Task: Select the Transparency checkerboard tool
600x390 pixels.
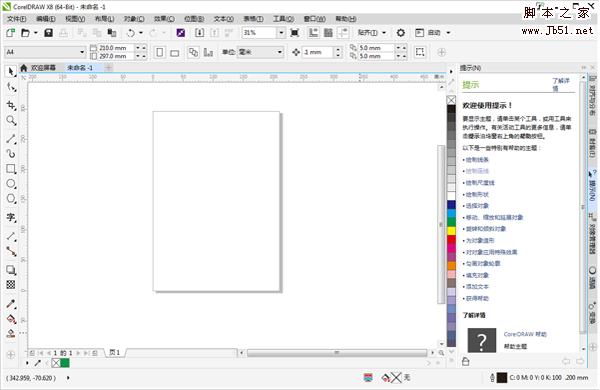Action: pos(11,284)
